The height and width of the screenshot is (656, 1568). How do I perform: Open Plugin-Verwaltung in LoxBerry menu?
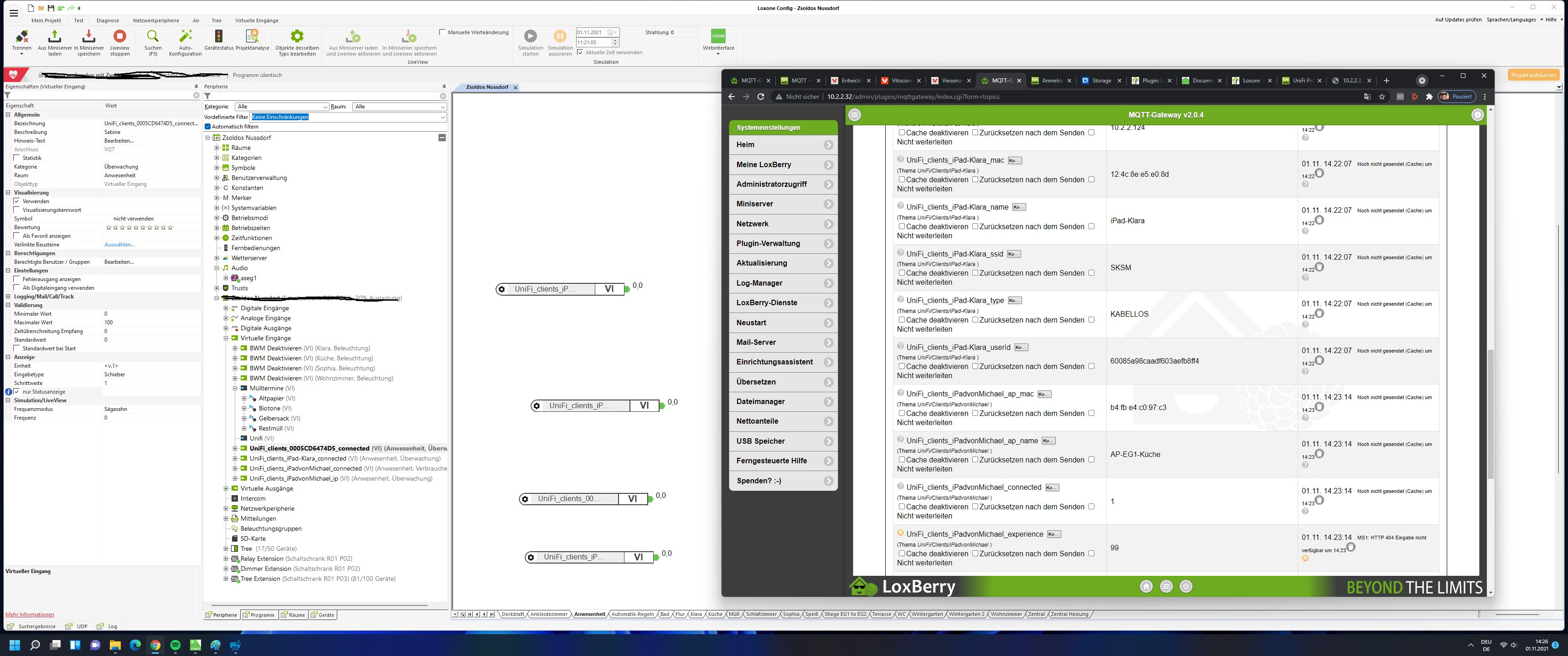click(x=783, y=243)
